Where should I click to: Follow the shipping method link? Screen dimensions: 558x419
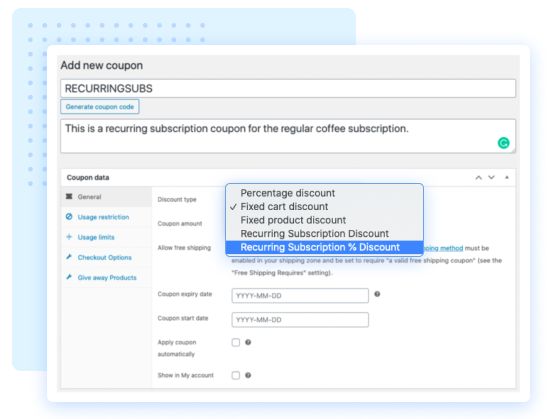coord(443,248)
